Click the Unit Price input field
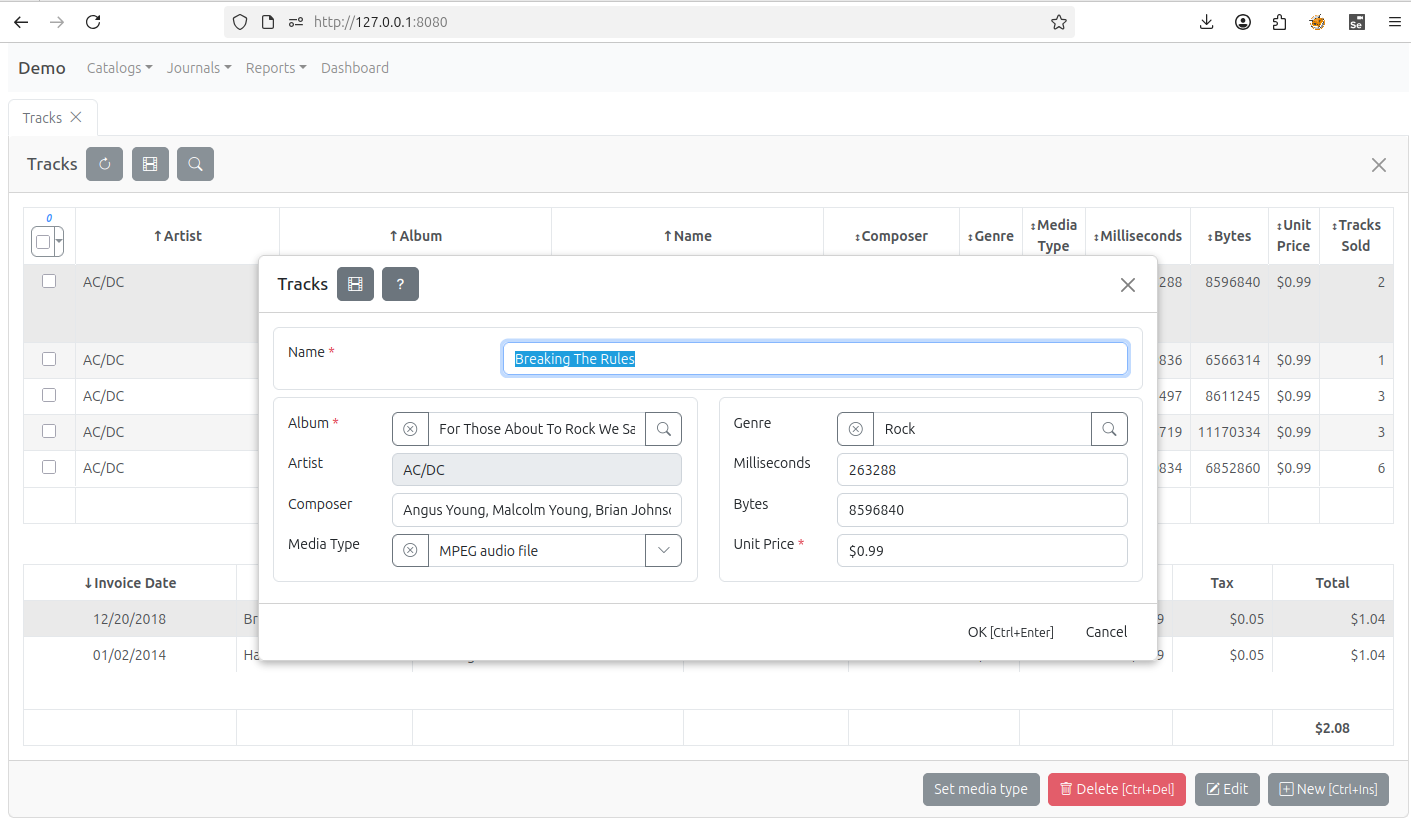The width and height of the screenshot is (1411, 820). click(981, 551)
